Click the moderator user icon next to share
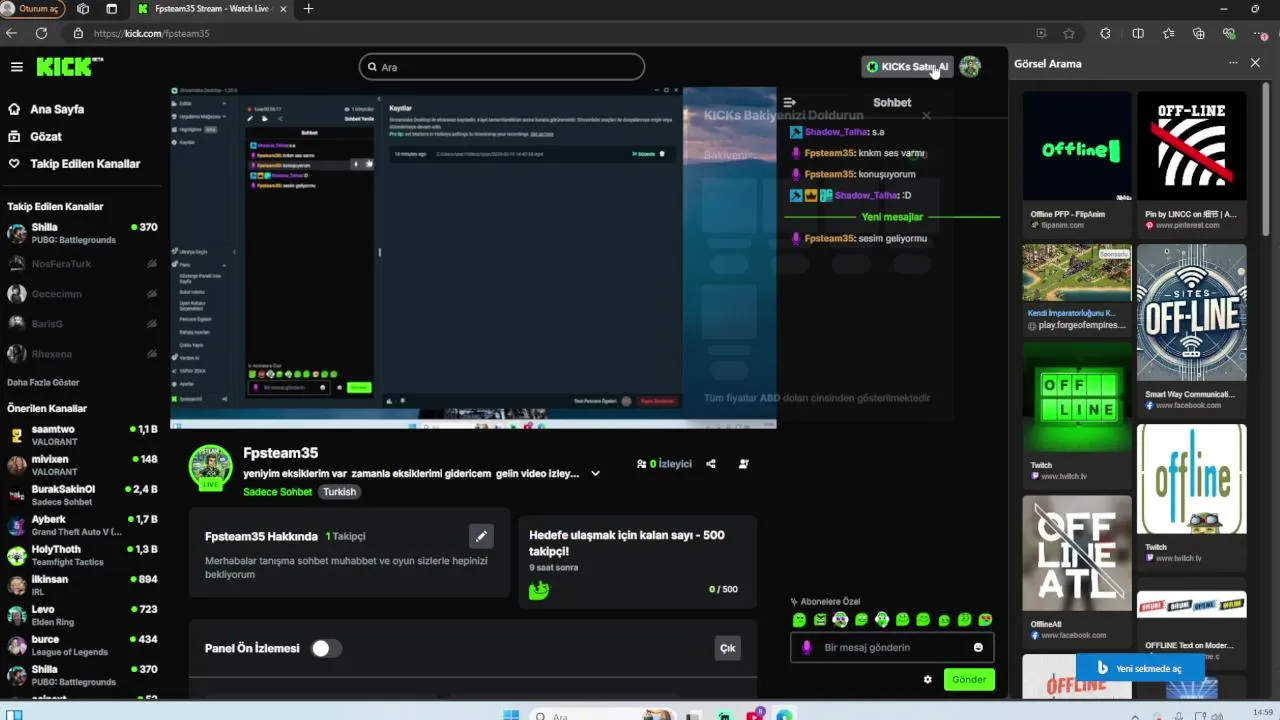This screenshot has height=720, width=1280. [x=743, y=464]
